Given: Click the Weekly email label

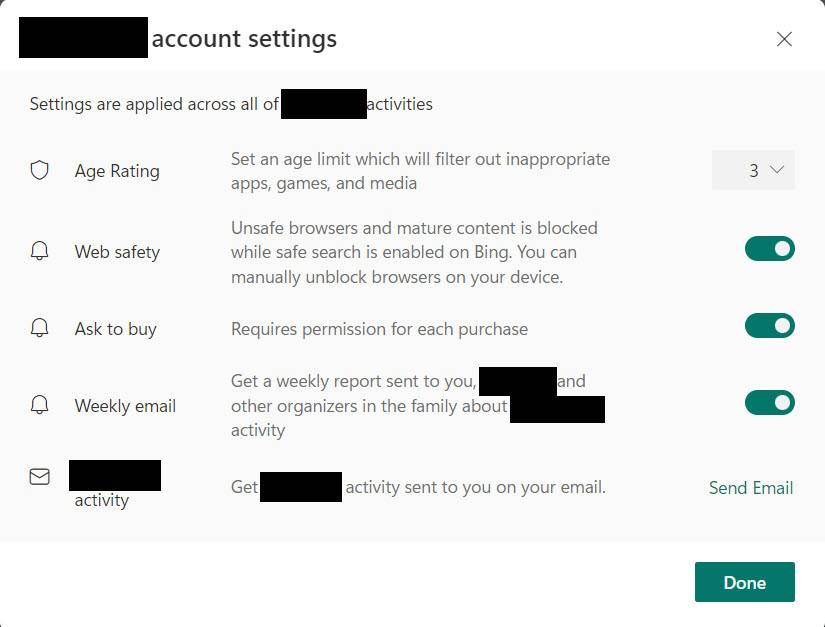Looking at the screenshot, I should [125, 406].
